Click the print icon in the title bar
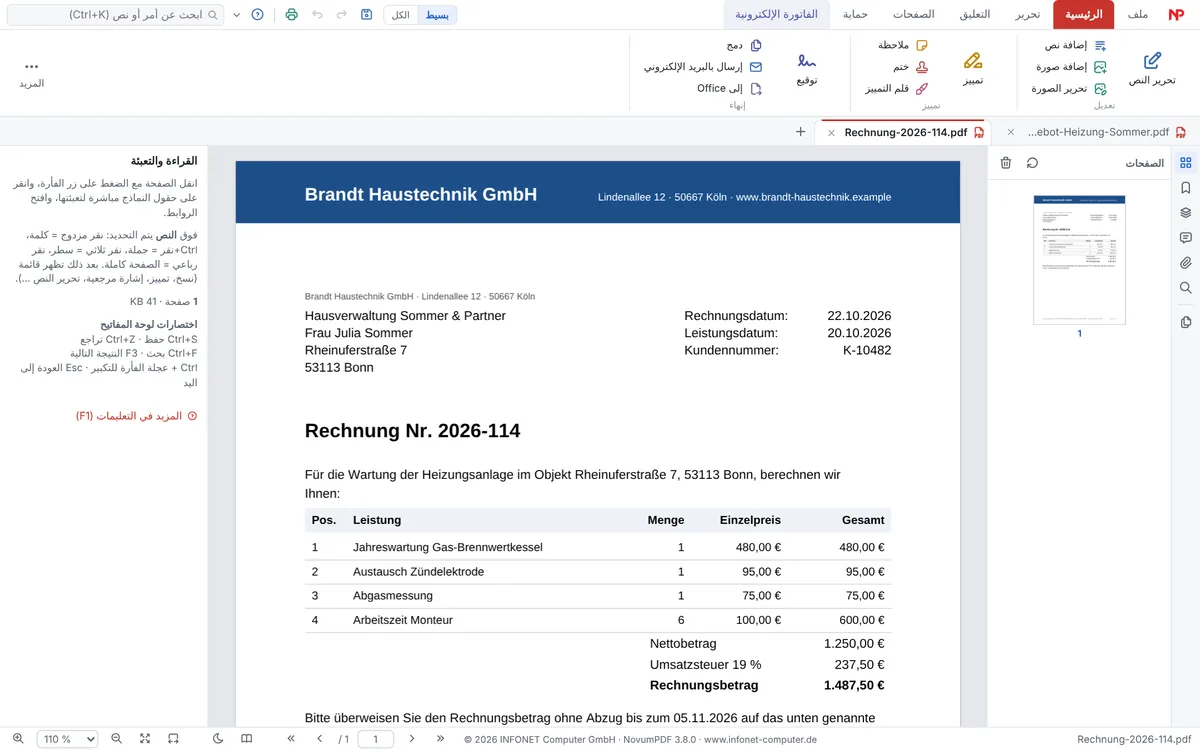This screenshot has width=1200, height=750. pyautogui.click(x=291, y=15)
